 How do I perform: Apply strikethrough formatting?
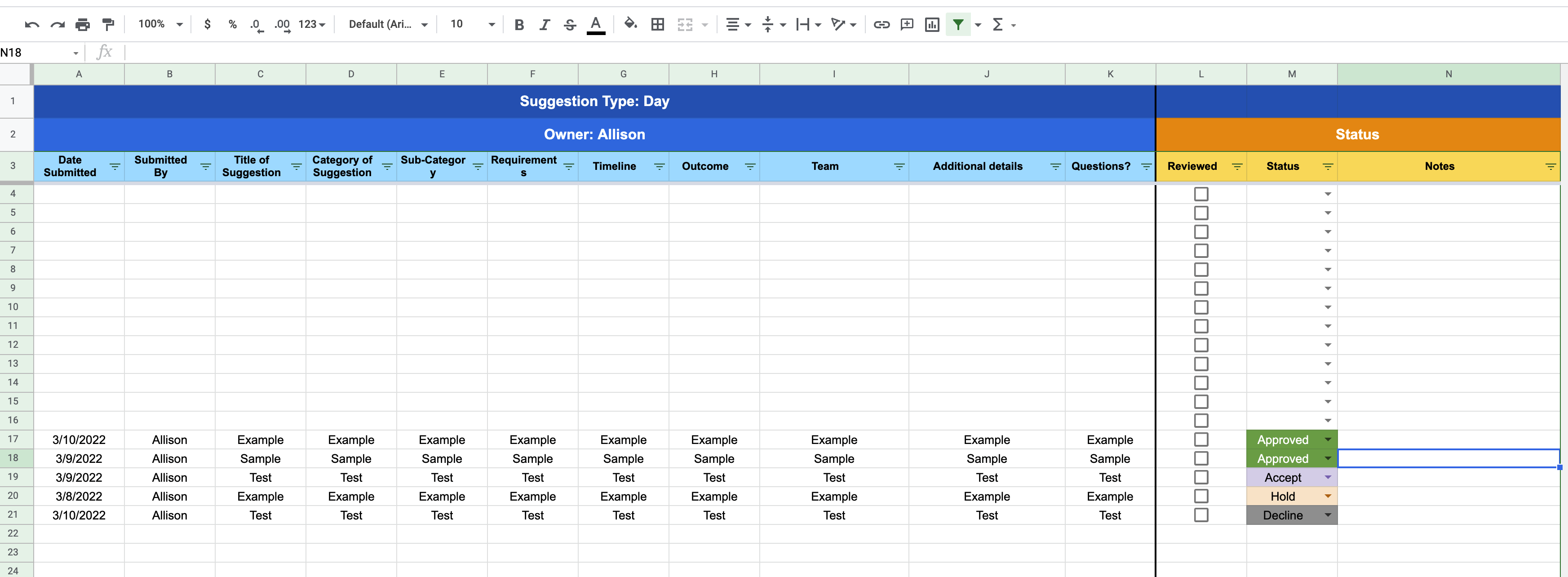point(570,24)
